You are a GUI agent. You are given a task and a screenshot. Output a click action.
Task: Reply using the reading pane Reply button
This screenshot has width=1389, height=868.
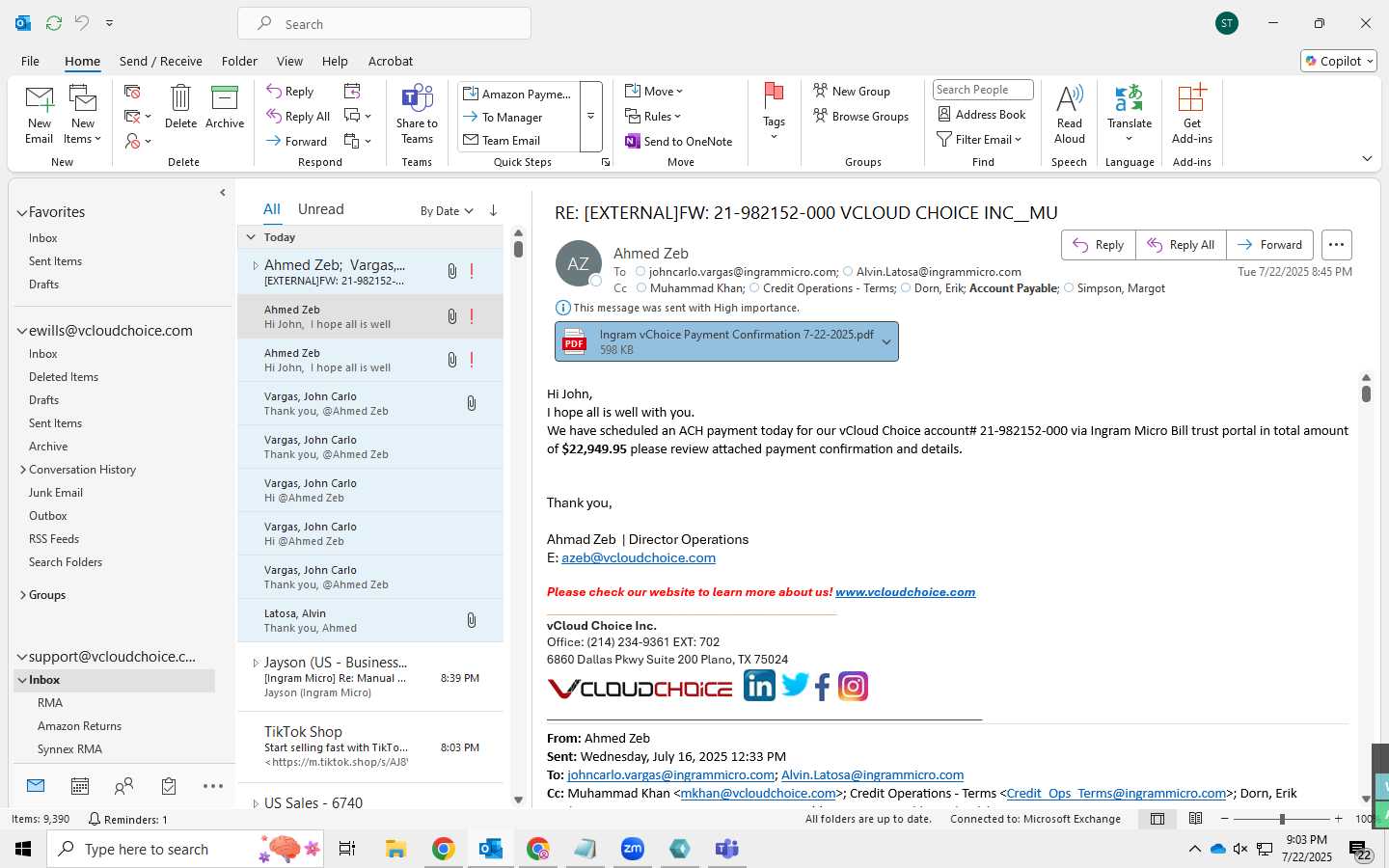coord(1099,245)
